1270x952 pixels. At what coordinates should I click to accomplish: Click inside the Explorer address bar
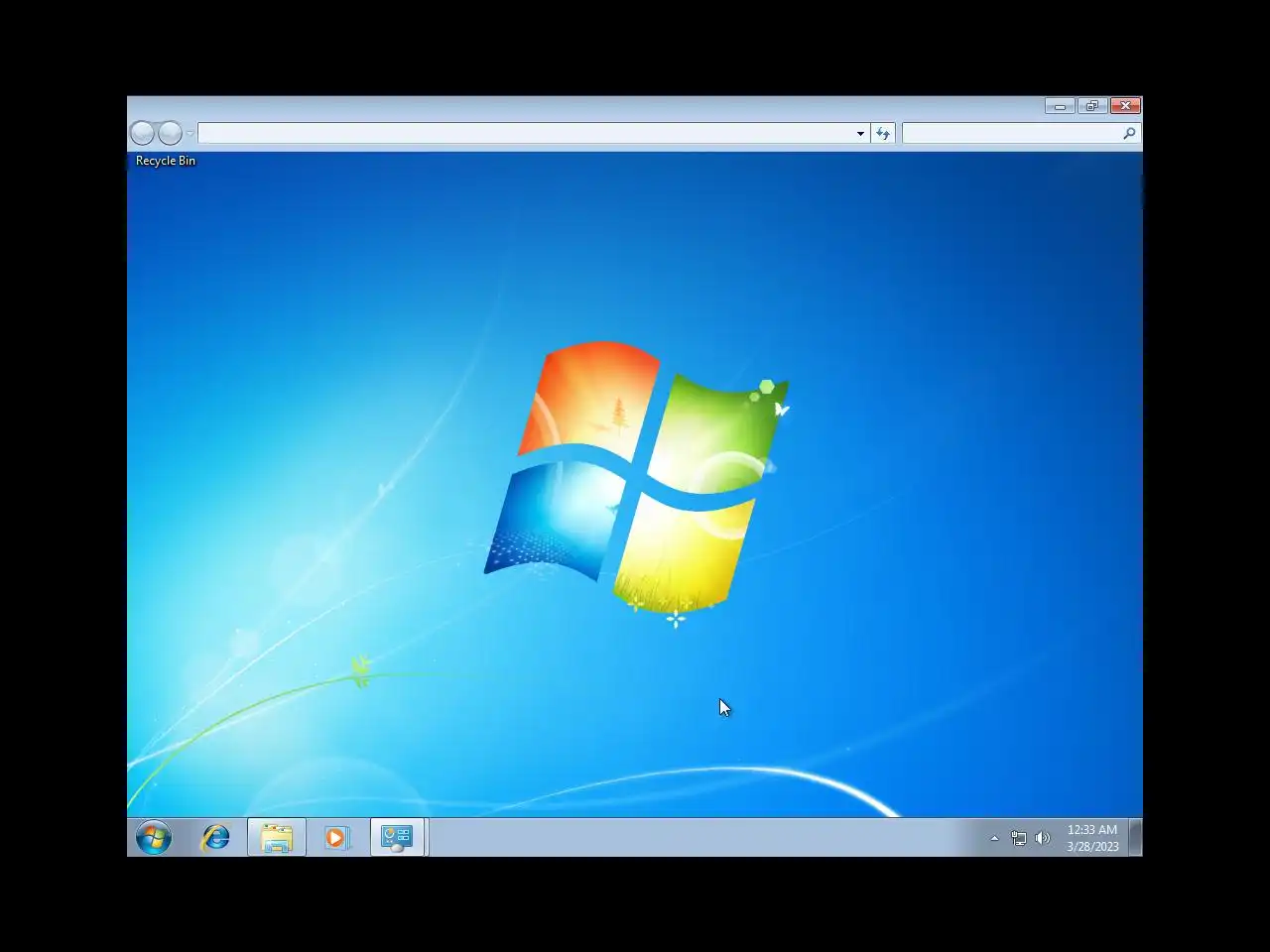point(525,133)
